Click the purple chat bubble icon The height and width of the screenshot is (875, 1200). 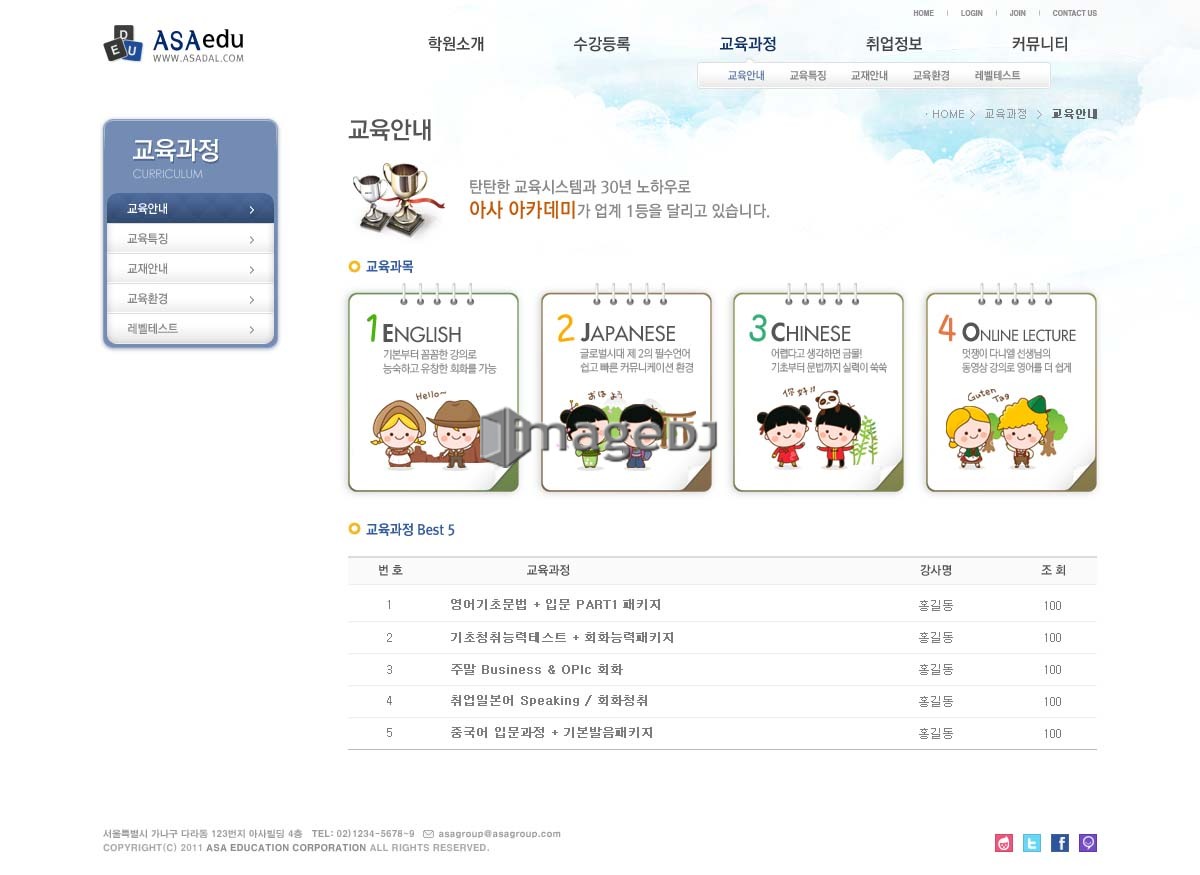click(x=1088, y=843)
